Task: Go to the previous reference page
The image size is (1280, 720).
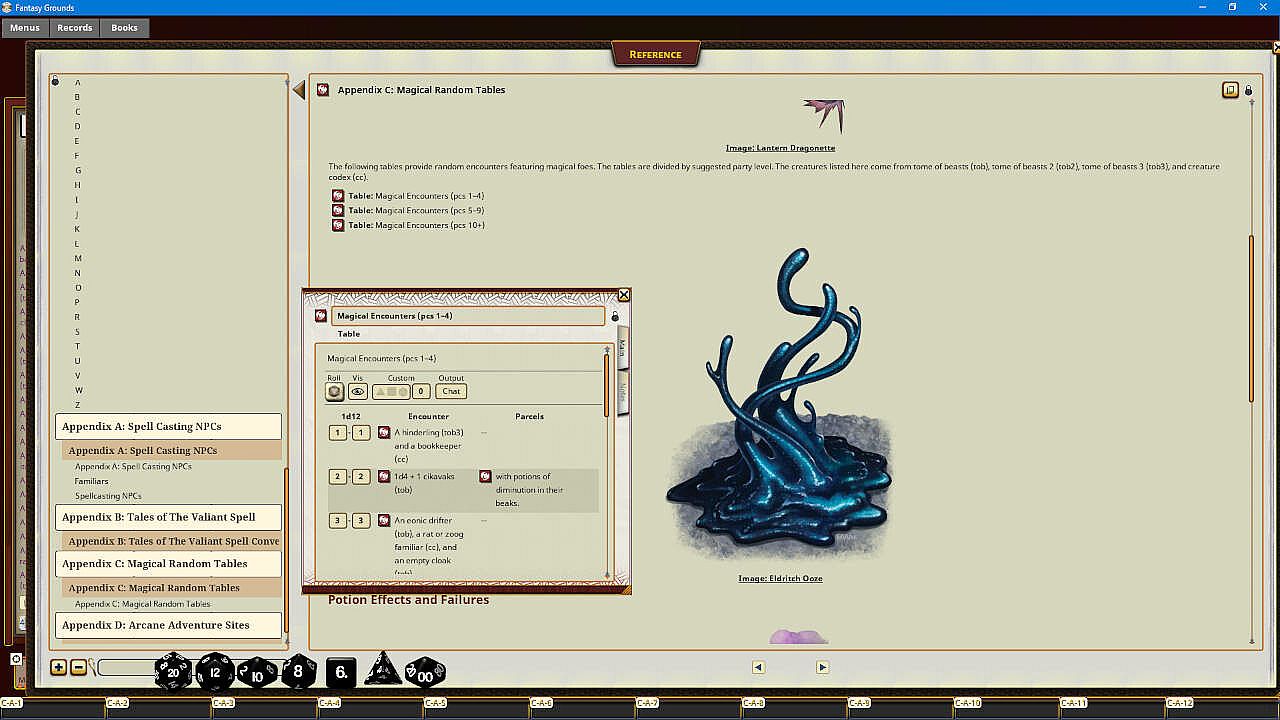Action: point(758,667)
